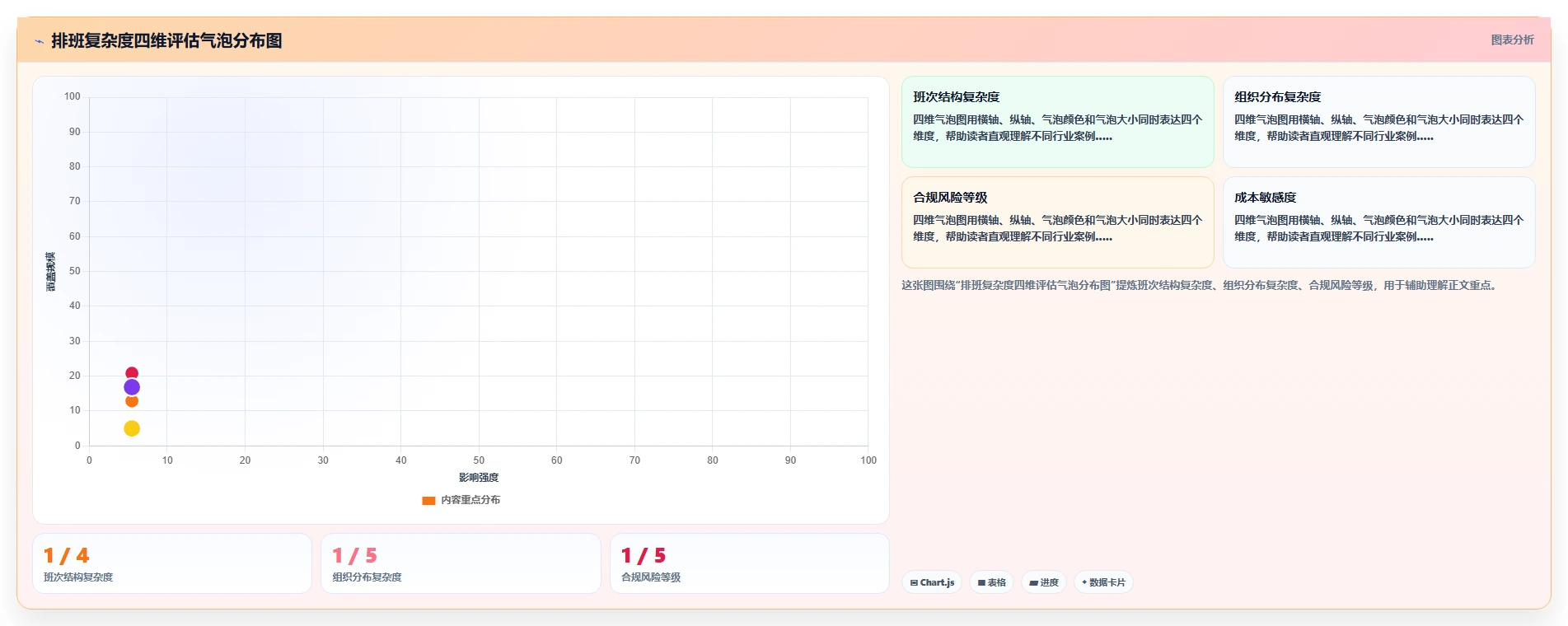Viewport: 1568px width, 626px height.
Task: Click the x-axis tick label 50
Action: coord(479,460)
